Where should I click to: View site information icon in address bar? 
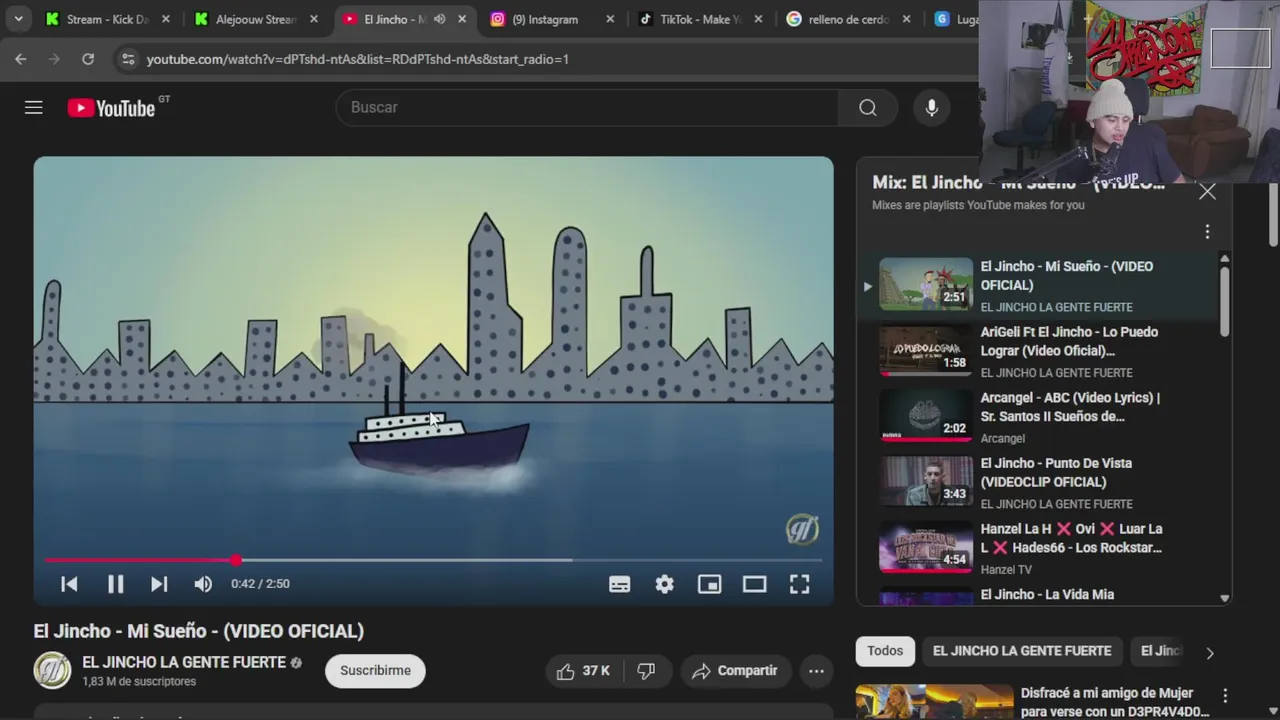tap(127, 59)
